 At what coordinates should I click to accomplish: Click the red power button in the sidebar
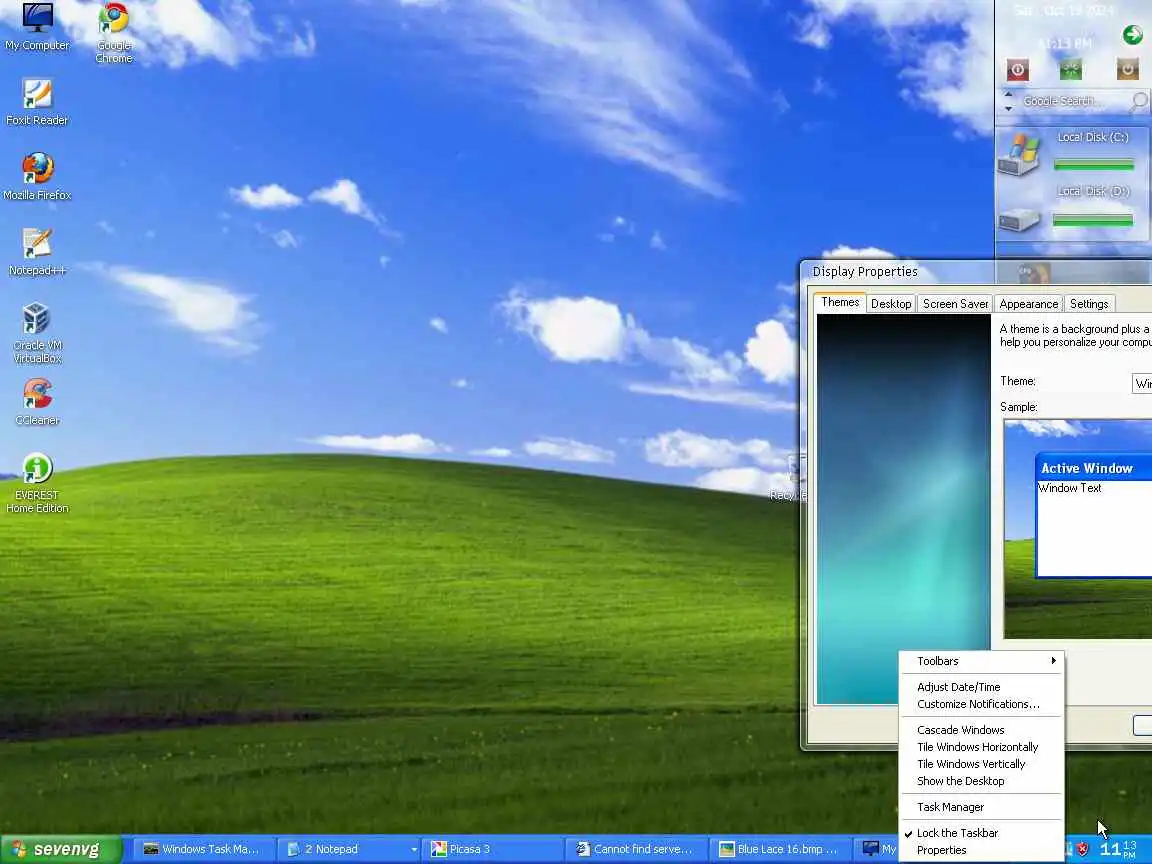coord(1018,70)
